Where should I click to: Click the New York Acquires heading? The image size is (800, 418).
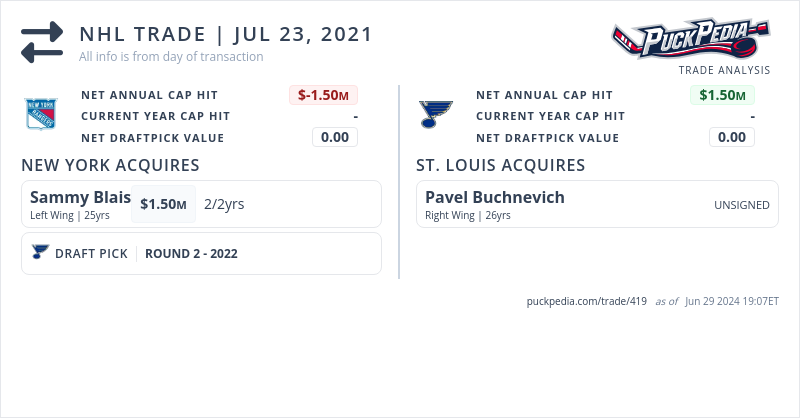tap(110, 165)
